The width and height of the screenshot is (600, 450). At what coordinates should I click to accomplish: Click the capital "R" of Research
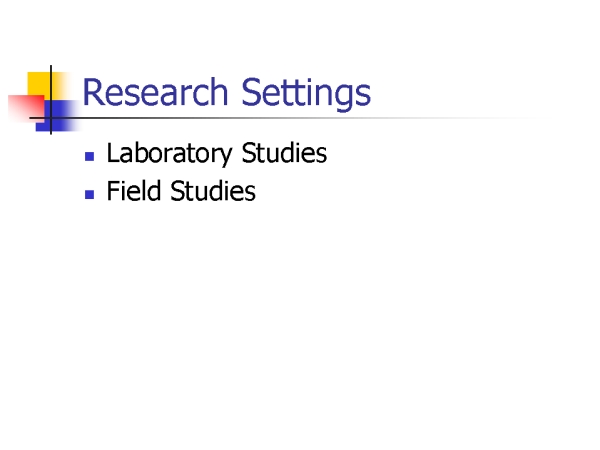92,92
